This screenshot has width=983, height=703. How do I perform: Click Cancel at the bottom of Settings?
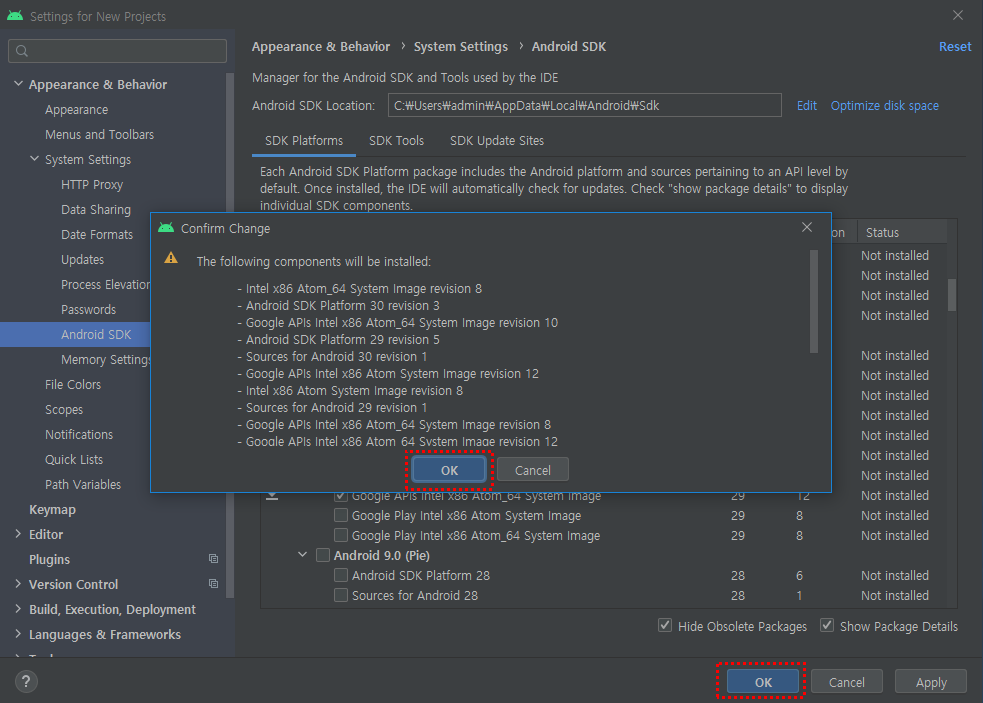[846, 682]
